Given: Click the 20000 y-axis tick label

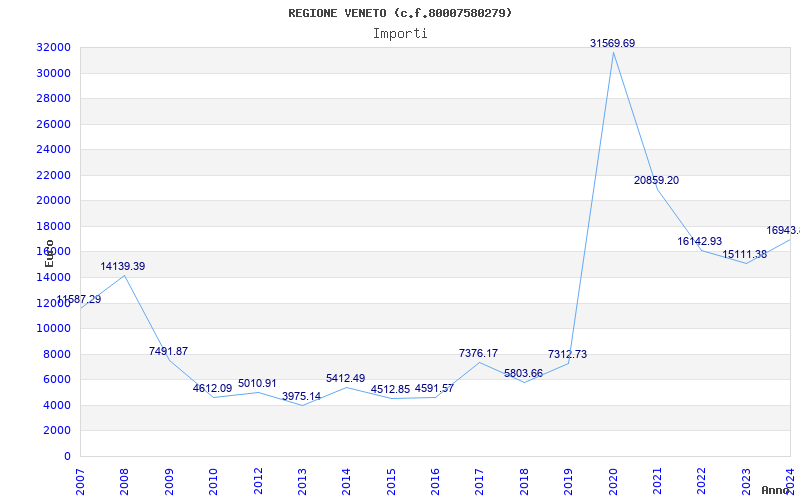Looking at the screenshot, I should pyautogui.click(x=53, y=201).
